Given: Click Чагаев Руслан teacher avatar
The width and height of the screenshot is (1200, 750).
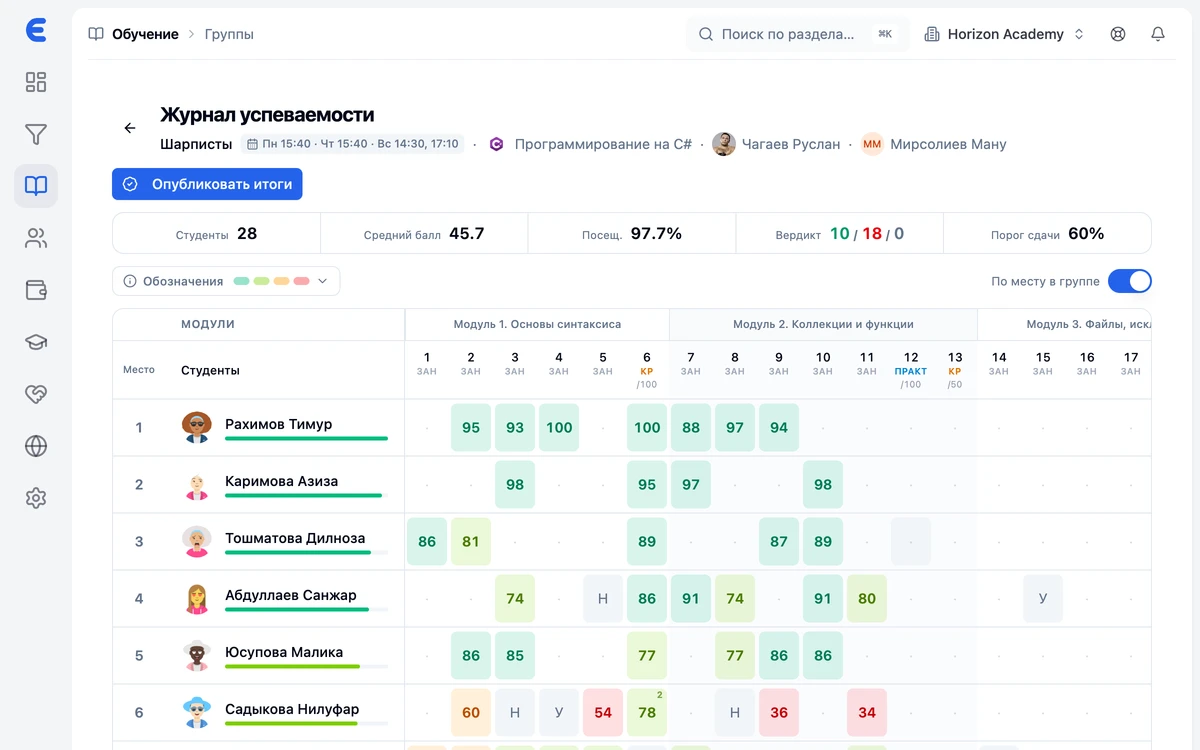Looking at the screenshot, I should pos(724,144).
